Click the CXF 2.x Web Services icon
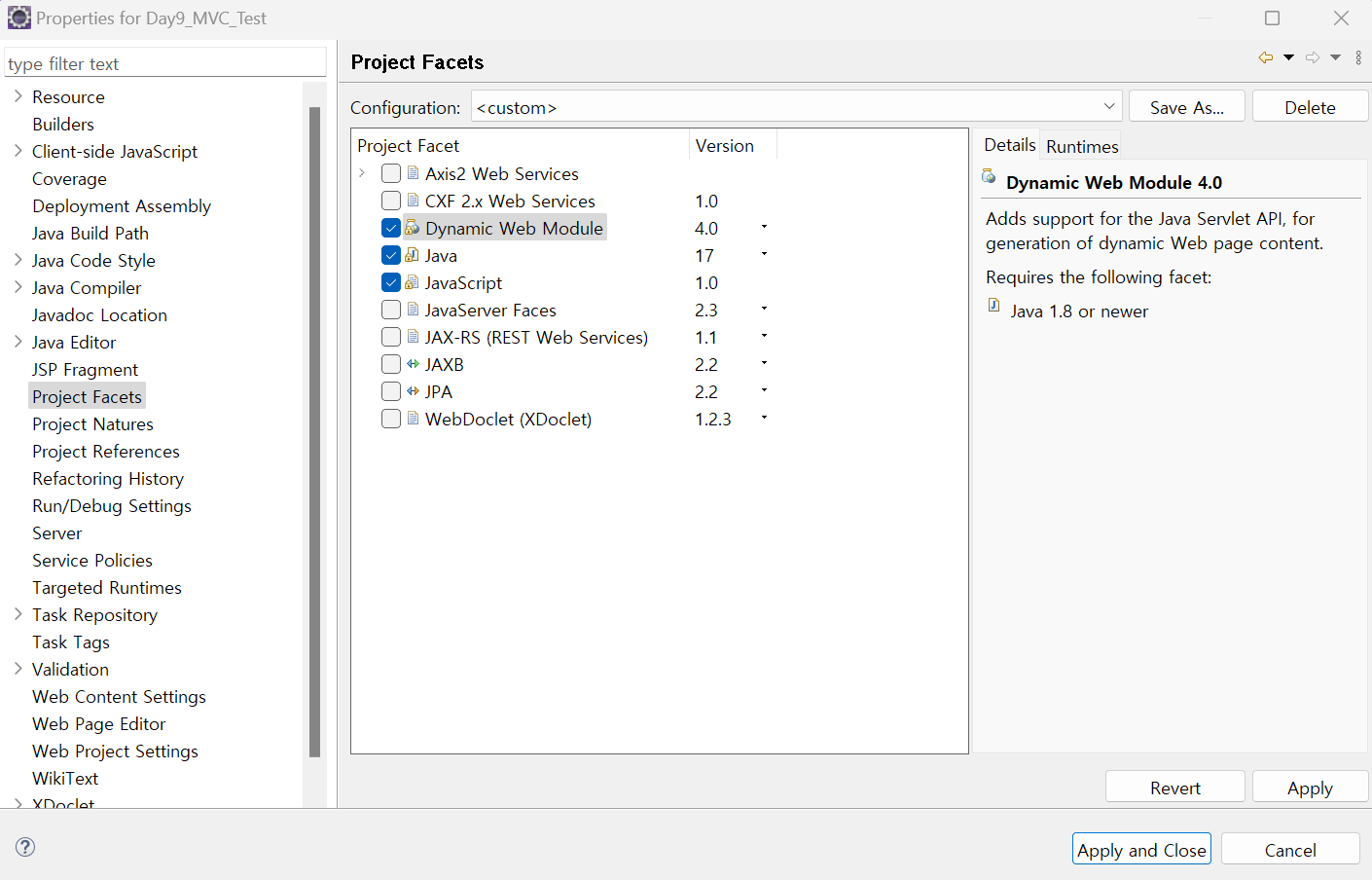This screenshot has width=1372, height=880. [x=413, y=201]
